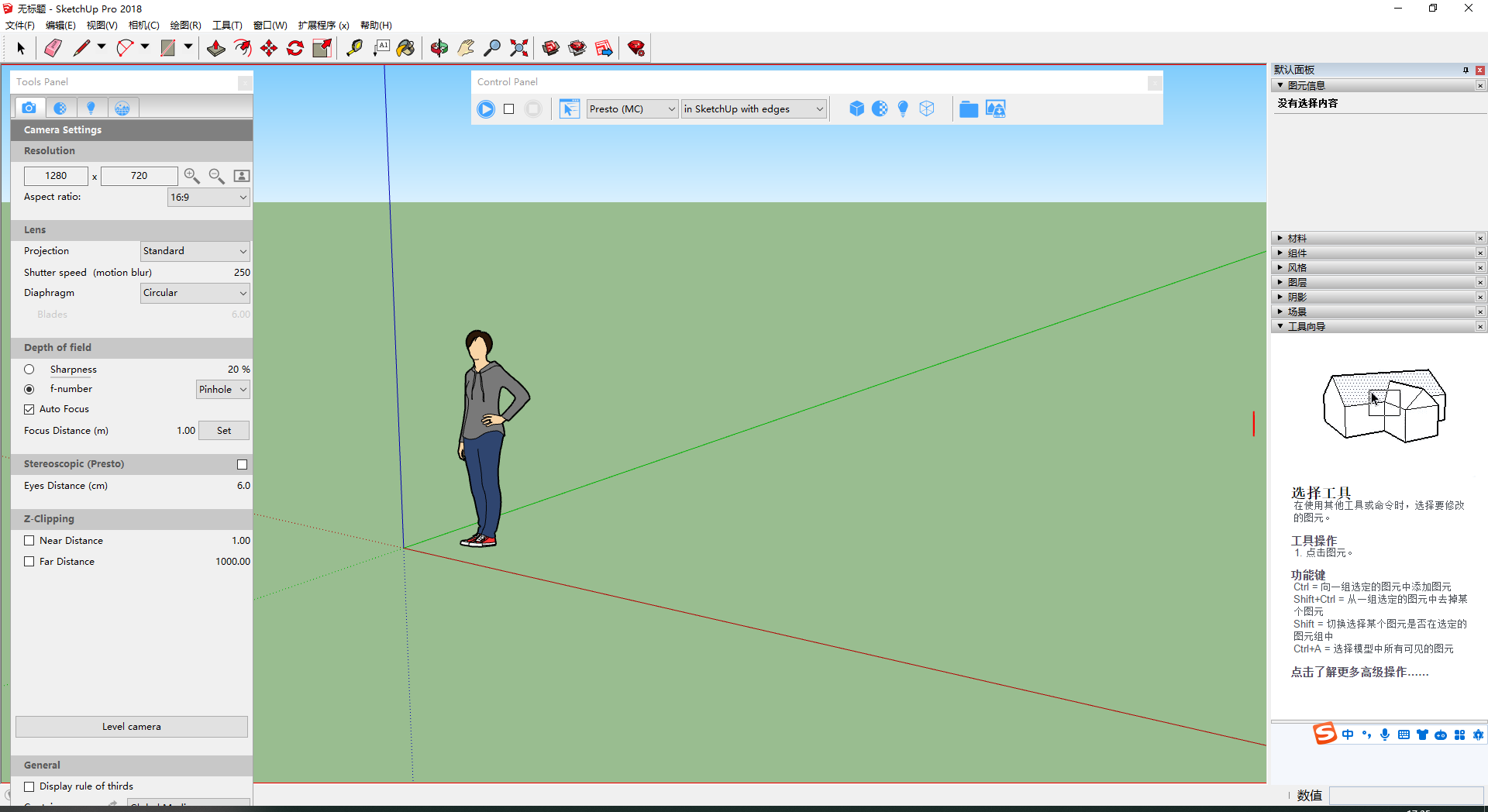The height and width of the screenshot is (812, 1488).
Task: Activate the Offset tool
Action: point(243,48)
